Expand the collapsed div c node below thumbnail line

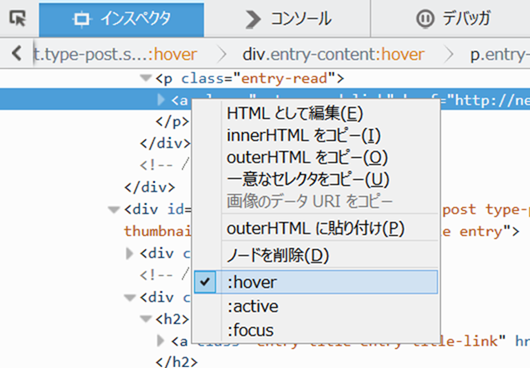pos(129,253)
